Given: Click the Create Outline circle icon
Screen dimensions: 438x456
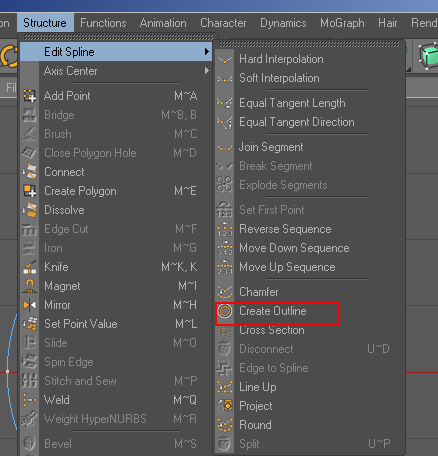Looking at the screenshot, I should click(x=225, y=311).
